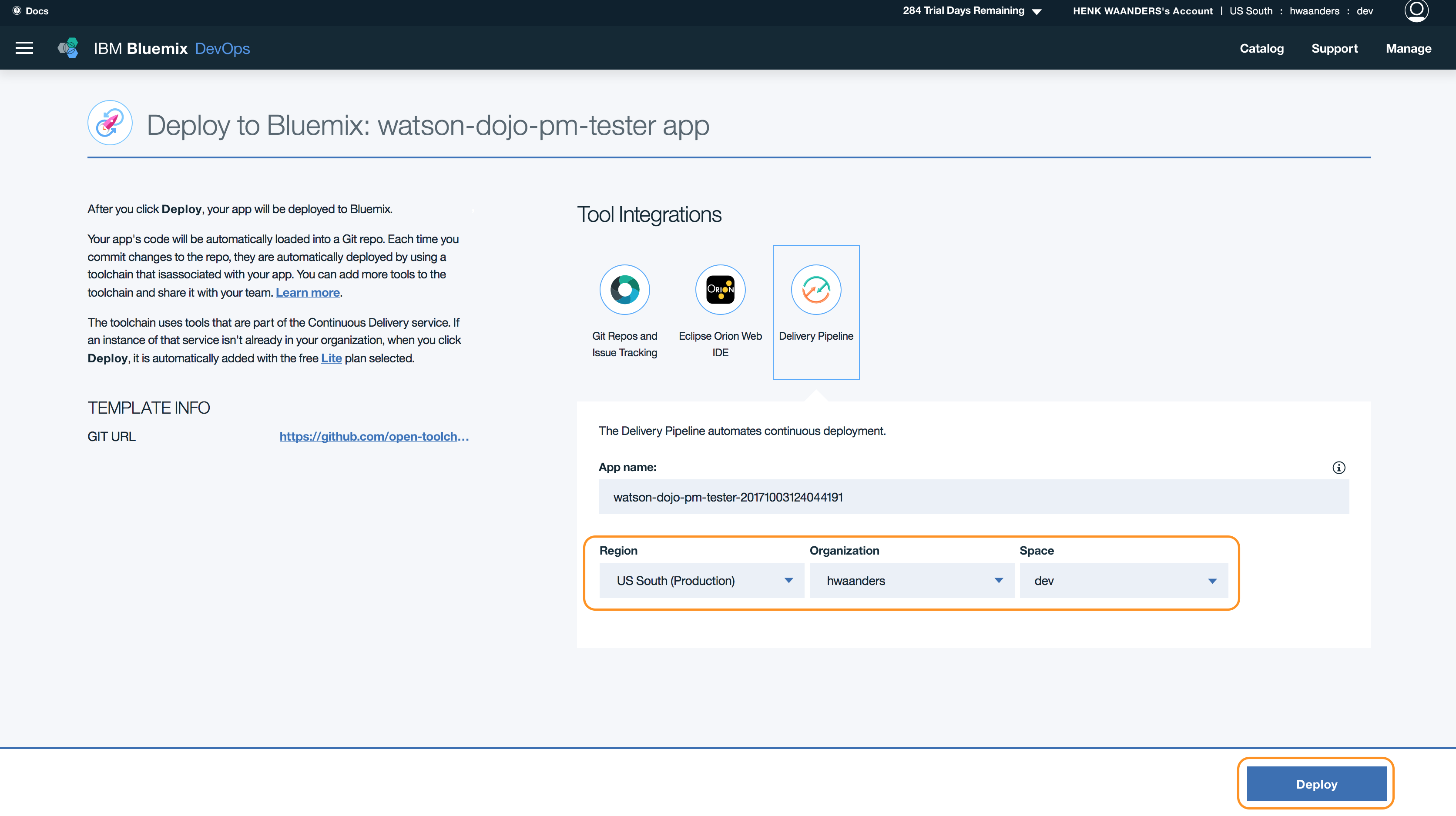Click the App name info icon

click(1339, 467)
